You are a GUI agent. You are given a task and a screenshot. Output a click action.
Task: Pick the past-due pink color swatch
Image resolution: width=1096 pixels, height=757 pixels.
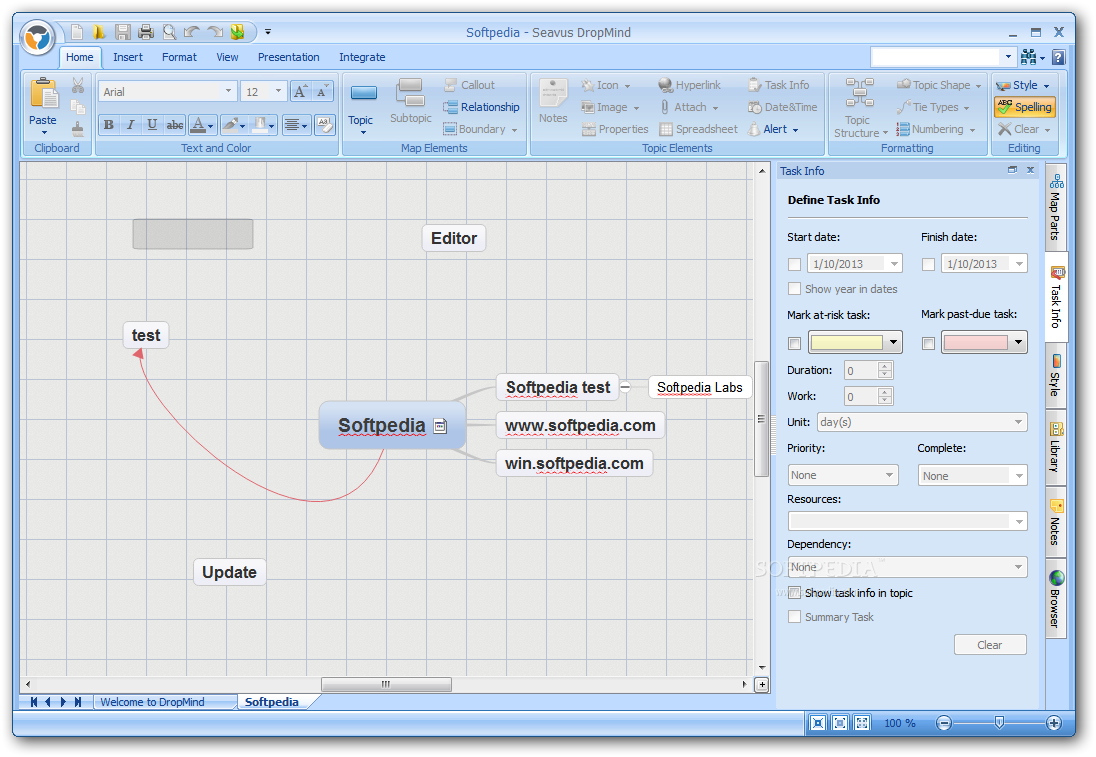click(x=975, y=343)
